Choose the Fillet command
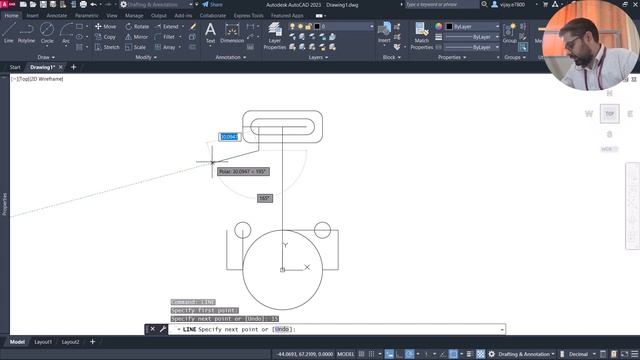Image resolution: width=640 pixels, height=360 pixels. pyautogui.click(x=165, y=37)
